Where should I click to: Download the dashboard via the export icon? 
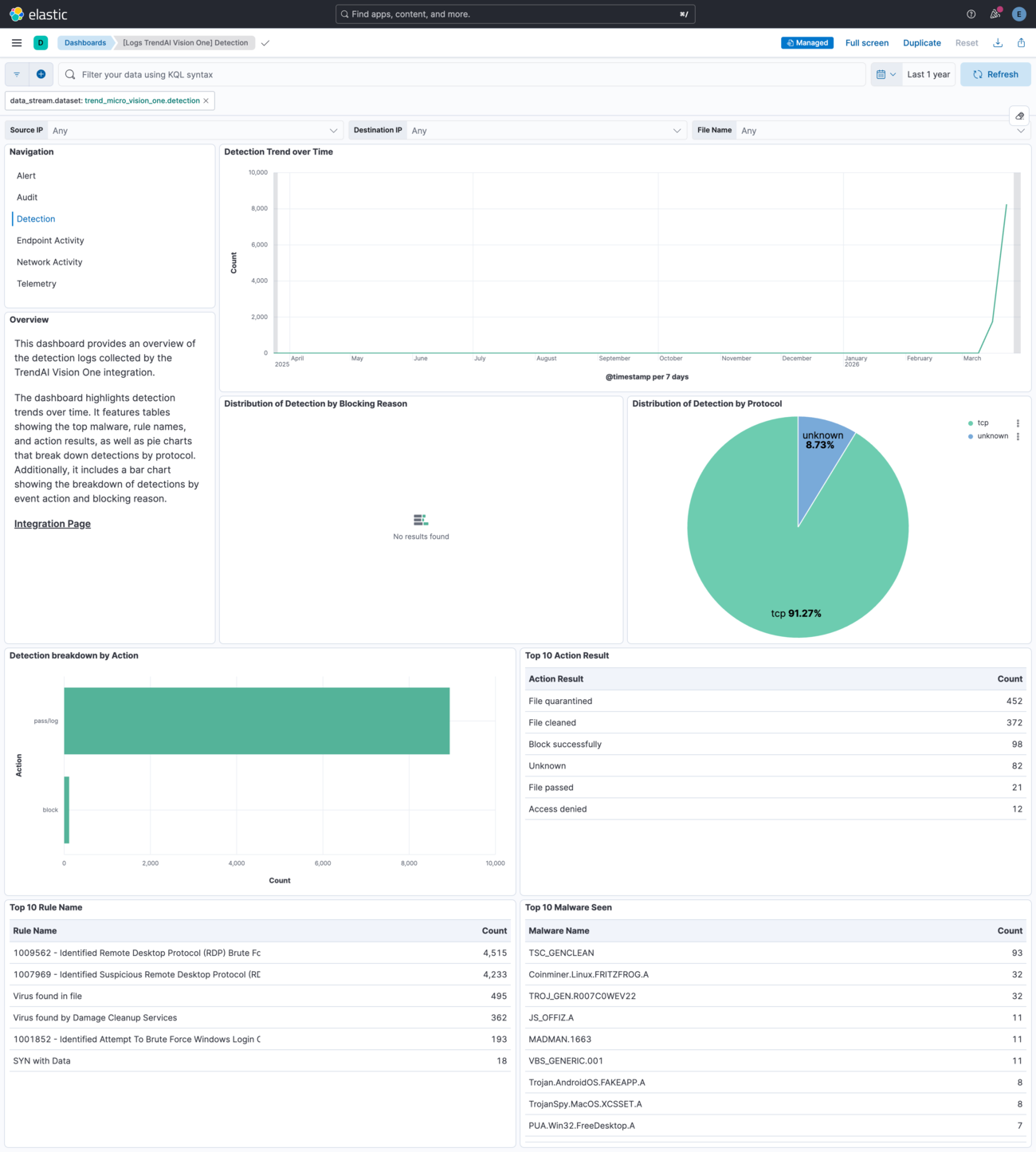pyautogui.click(x=998, y=42)
